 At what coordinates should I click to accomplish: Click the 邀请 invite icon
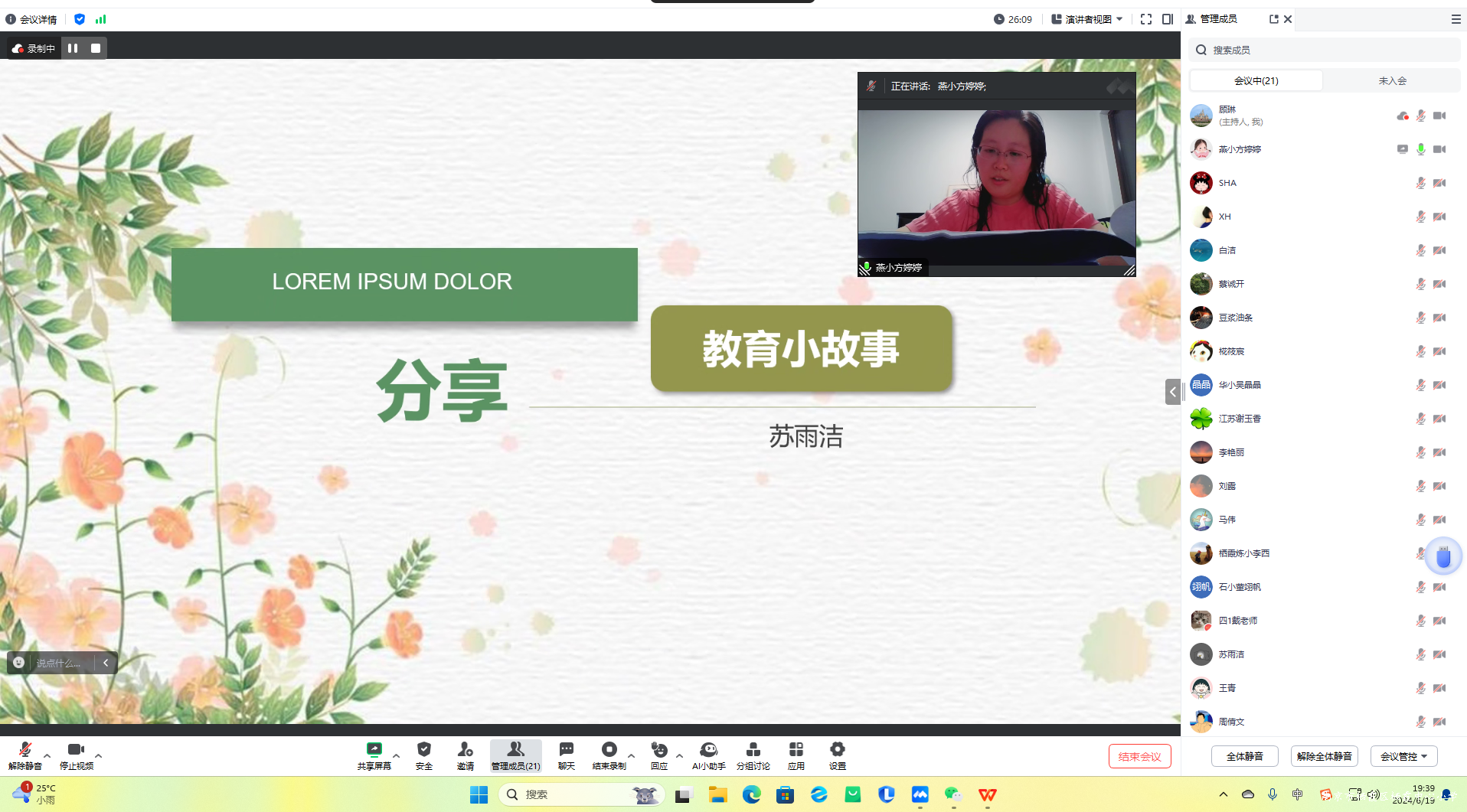pyautogui.click(x=465, y=755)
